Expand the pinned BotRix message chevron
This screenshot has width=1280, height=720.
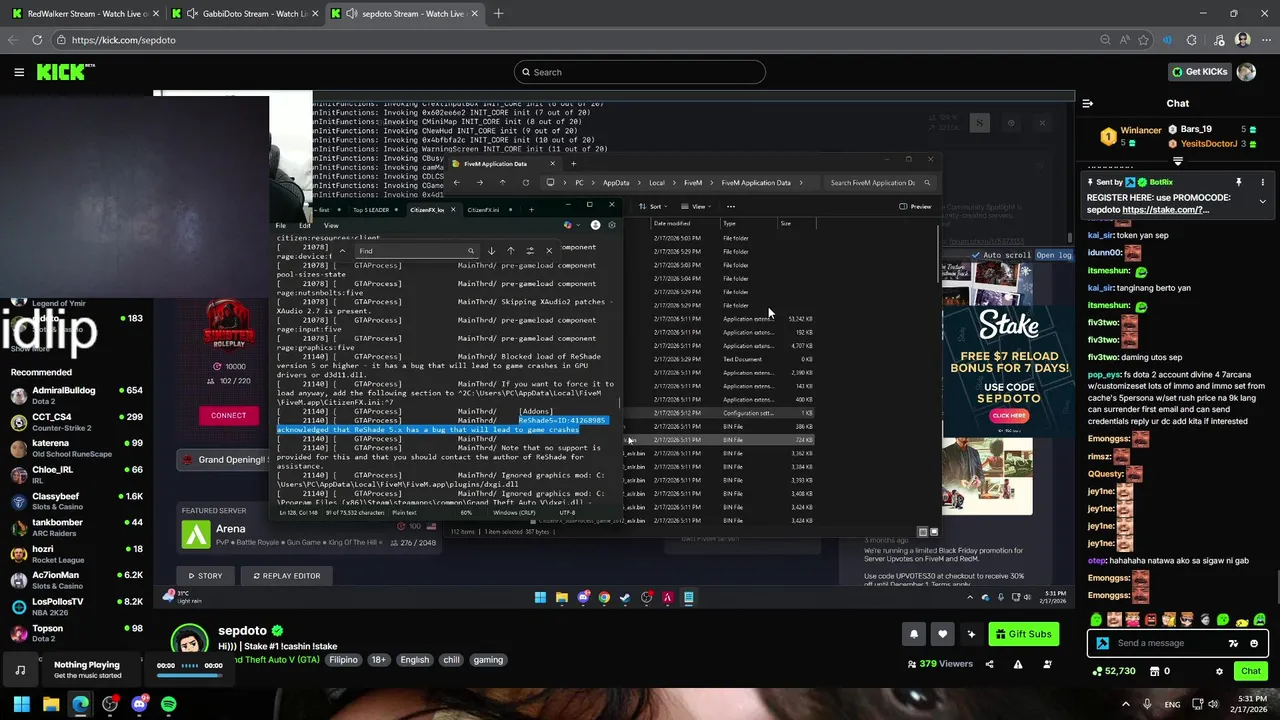click(1262, 201)
